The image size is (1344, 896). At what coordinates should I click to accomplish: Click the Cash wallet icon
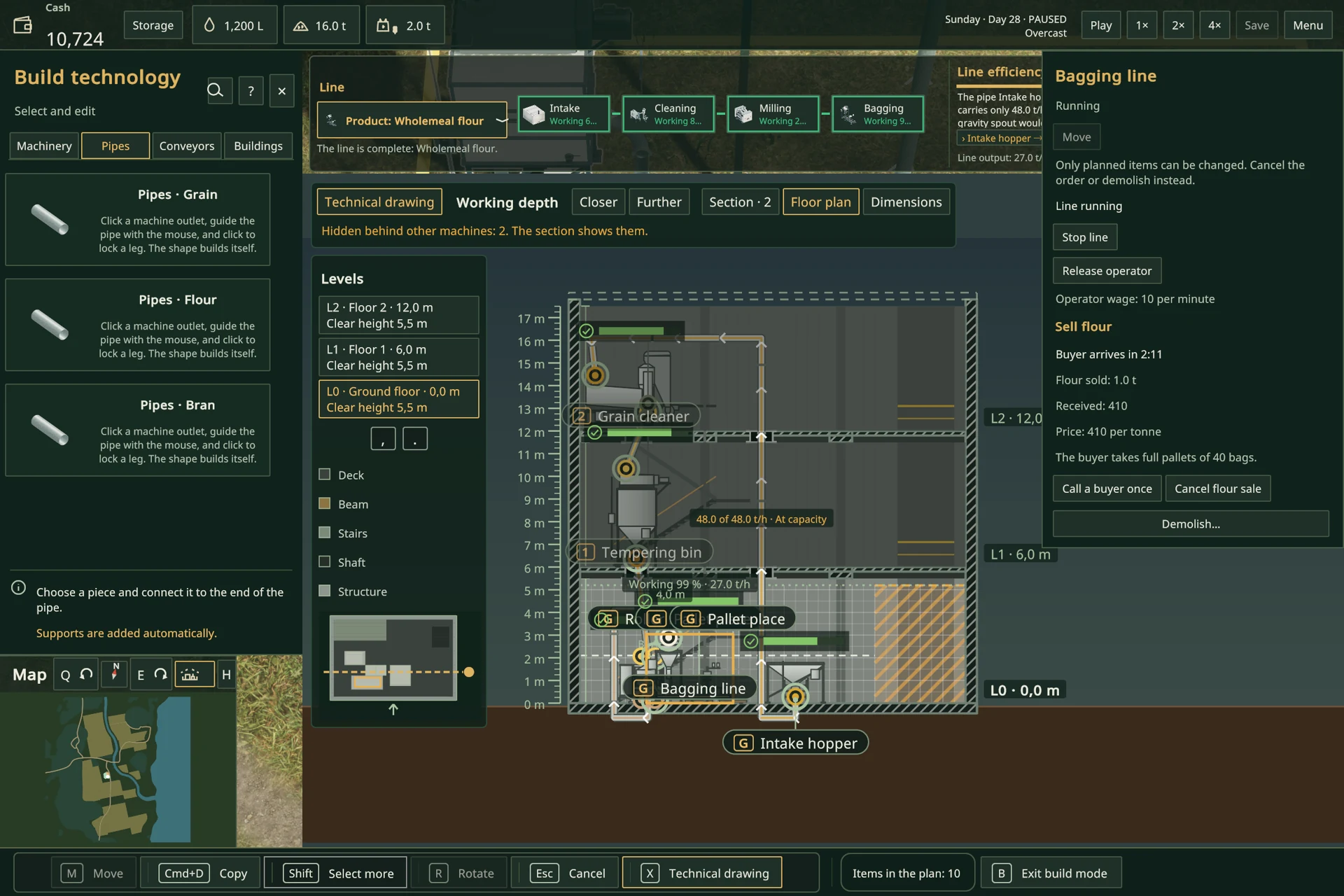pos(22,25)
